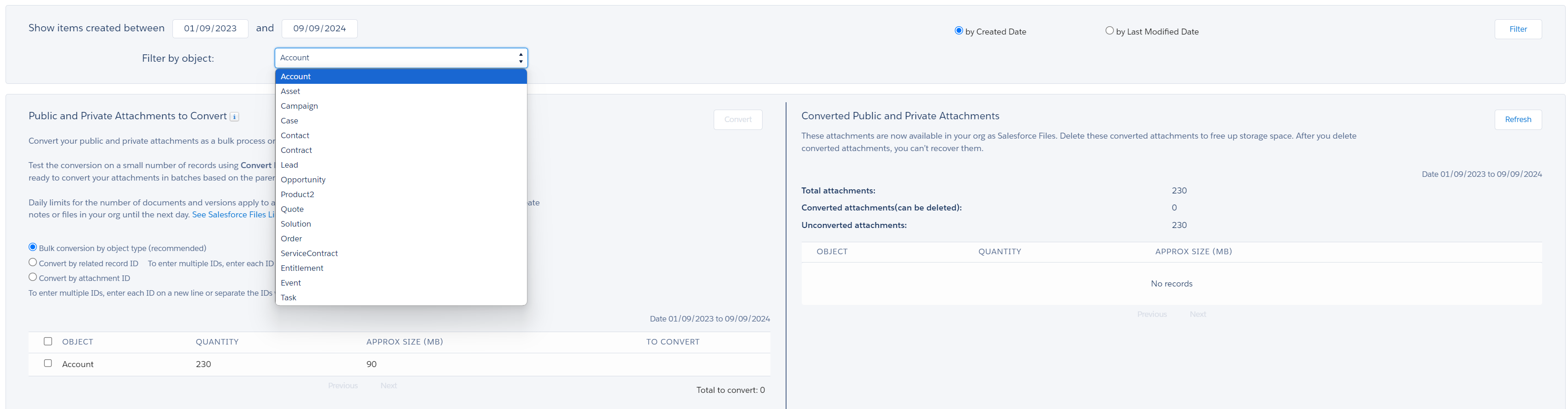The width and height of the screenshot is (1568, 409).
Task: Choose Convert by related record ID option
Action: click(x=33, y=262)
